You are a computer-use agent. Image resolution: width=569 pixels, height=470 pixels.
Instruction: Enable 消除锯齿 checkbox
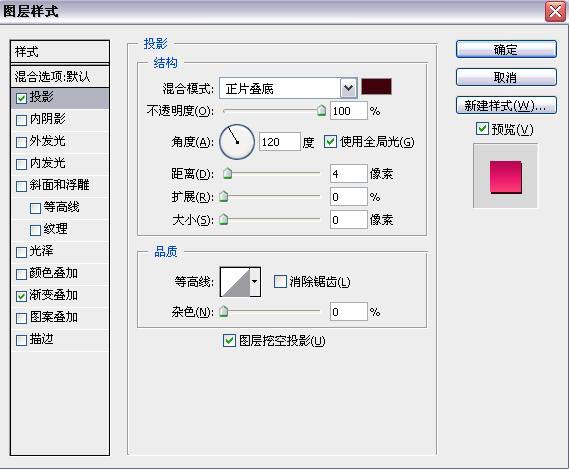(280, 281)
